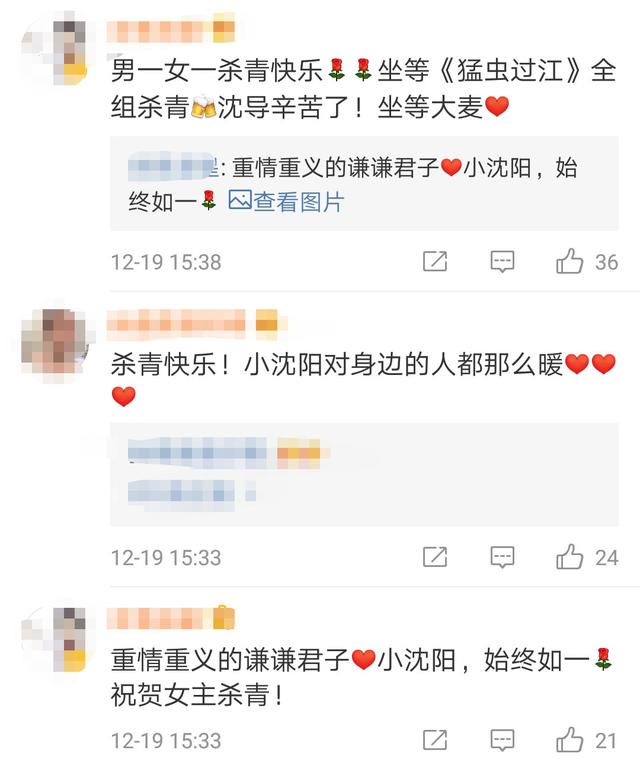Repost the 祝贺女主杀青 comment
This screenshot has height=766, width=640.
(435, 740)
